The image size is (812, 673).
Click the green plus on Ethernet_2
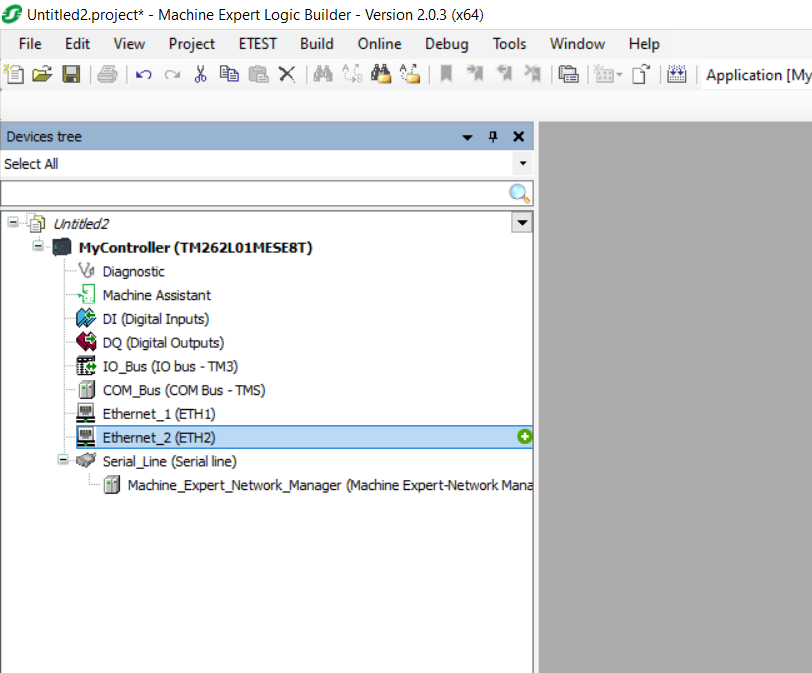coord(525,437)
